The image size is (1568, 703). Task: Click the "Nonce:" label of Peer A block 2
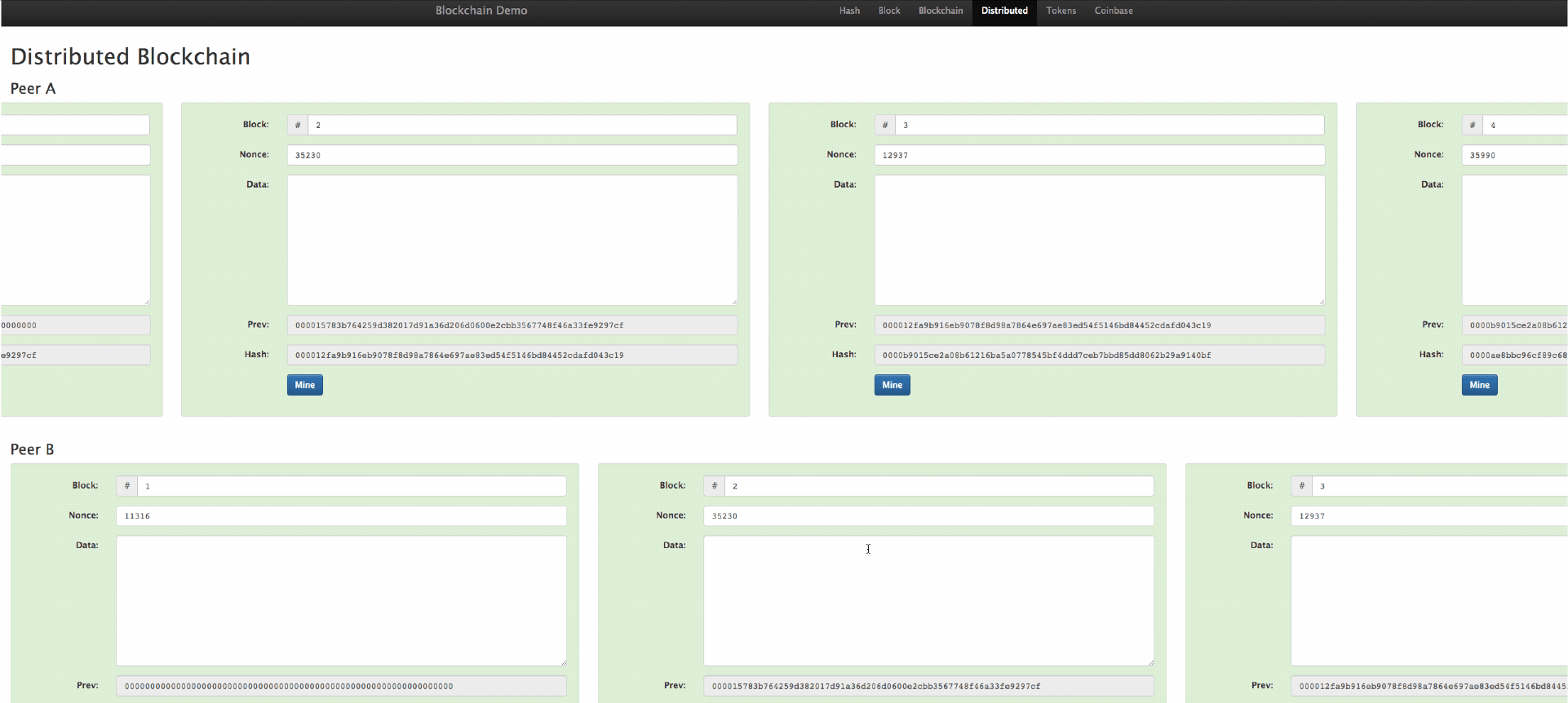pyautogui.click(x=254, y=154)
